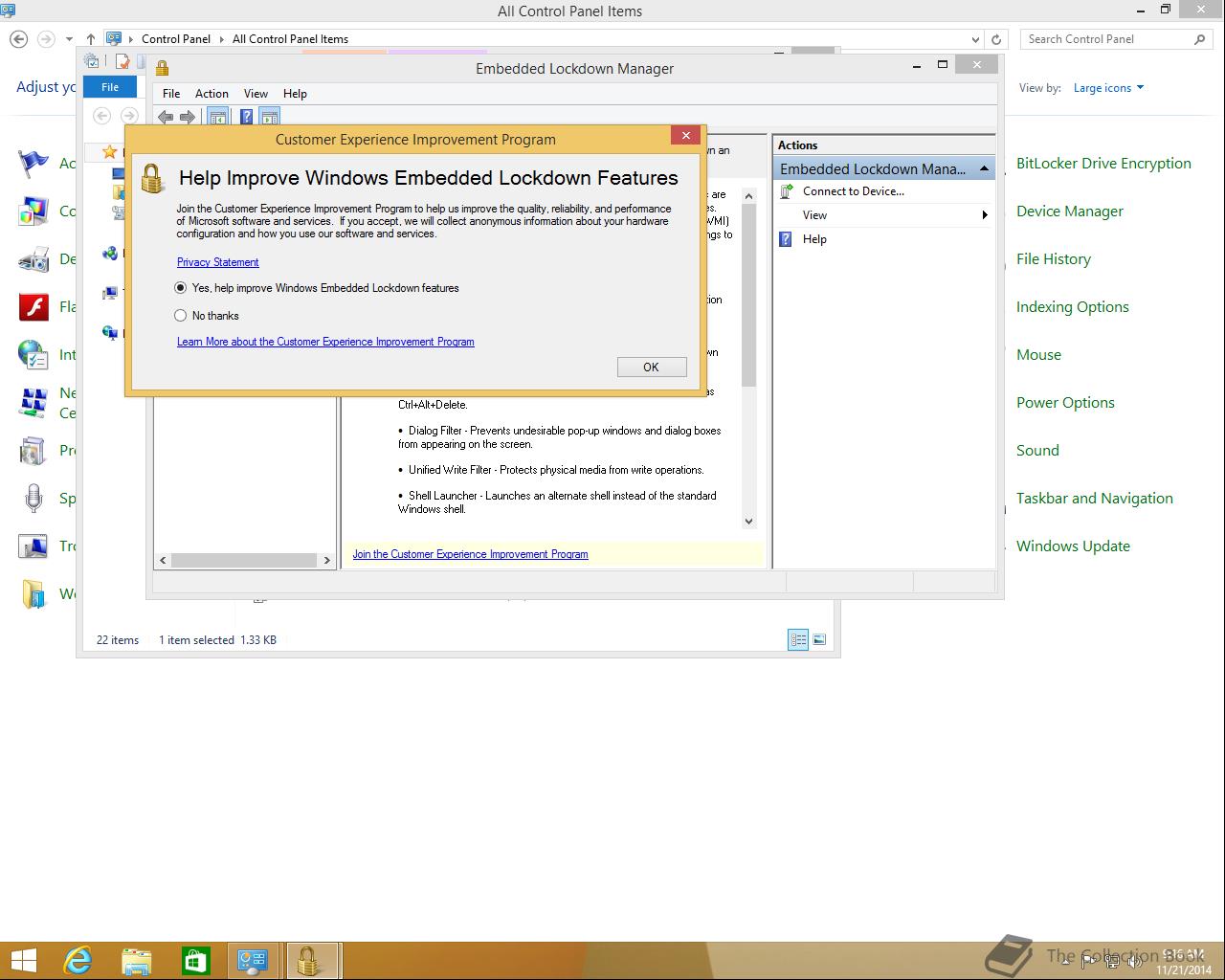The height and width of the screenshot is (980, 1225).
Task: Click OK in Customer Experience dialog
Action: [x=652, y=367]
